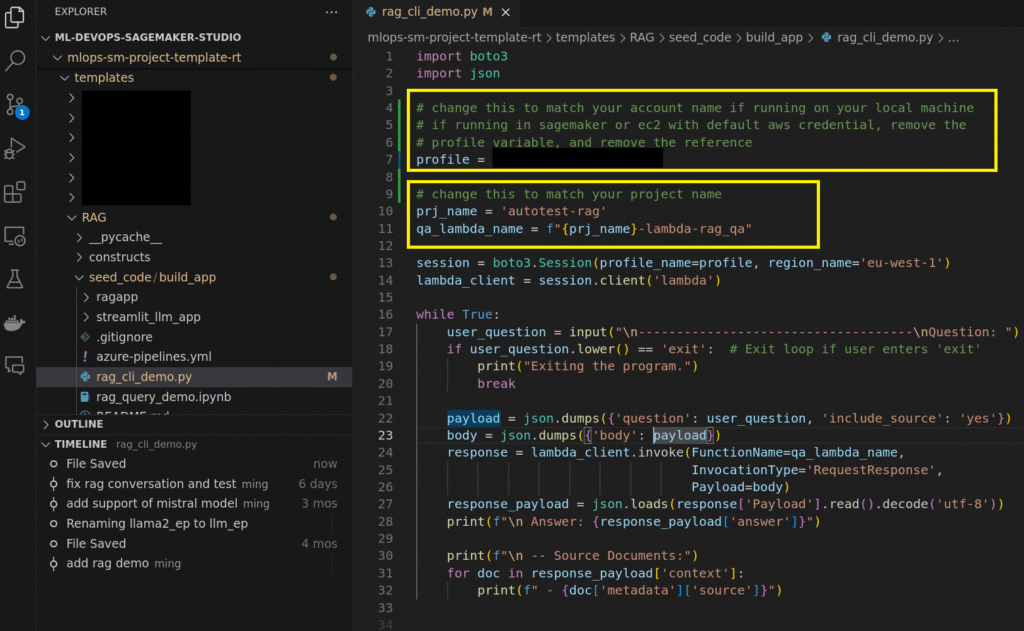Open azure-pipelines.yml file
The width and height of the screenshot is (1024, 631).
[x=153, y=357]
